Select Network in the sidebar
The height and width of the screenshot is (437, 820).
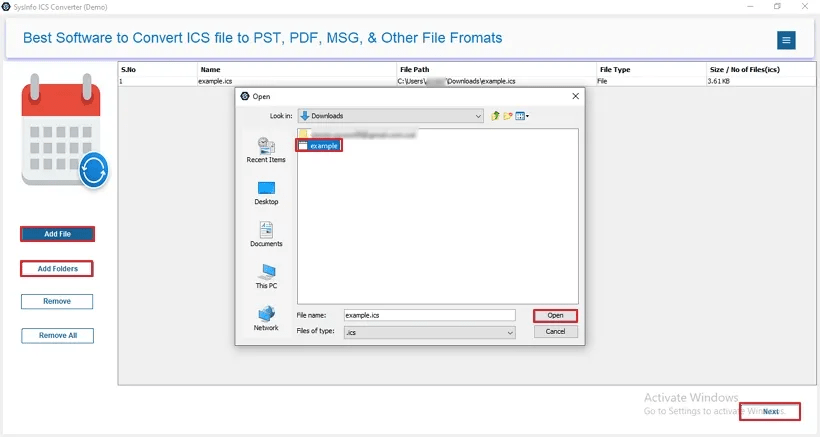(x=266, y=318)
